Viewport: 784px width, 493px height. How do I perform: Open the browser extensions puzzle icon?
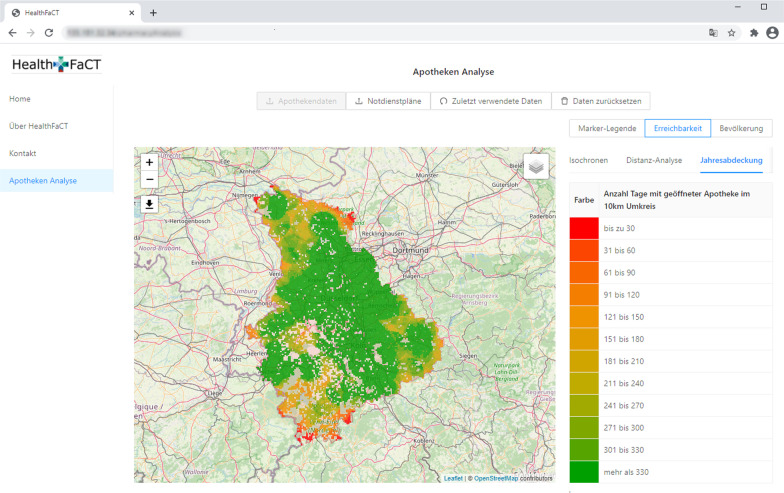coord(752,32)
